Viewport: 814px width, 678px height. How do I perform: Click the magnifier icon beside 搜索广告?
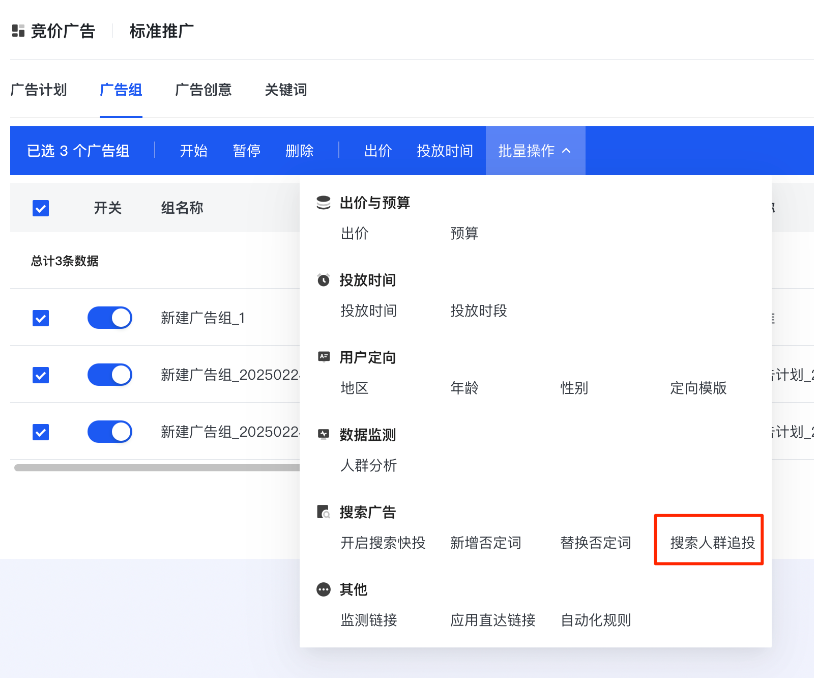(x=322, y=512)
